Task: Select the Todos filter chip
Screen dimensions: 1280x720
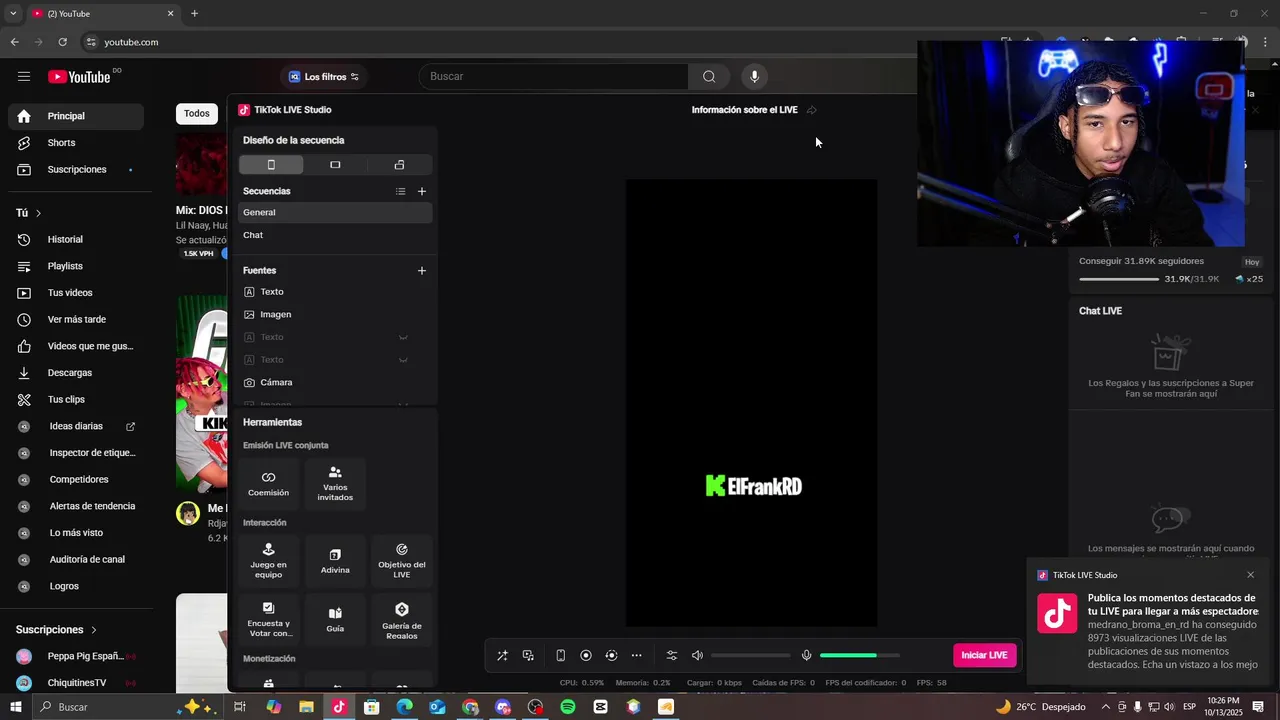Action: [x=197, y=114]
